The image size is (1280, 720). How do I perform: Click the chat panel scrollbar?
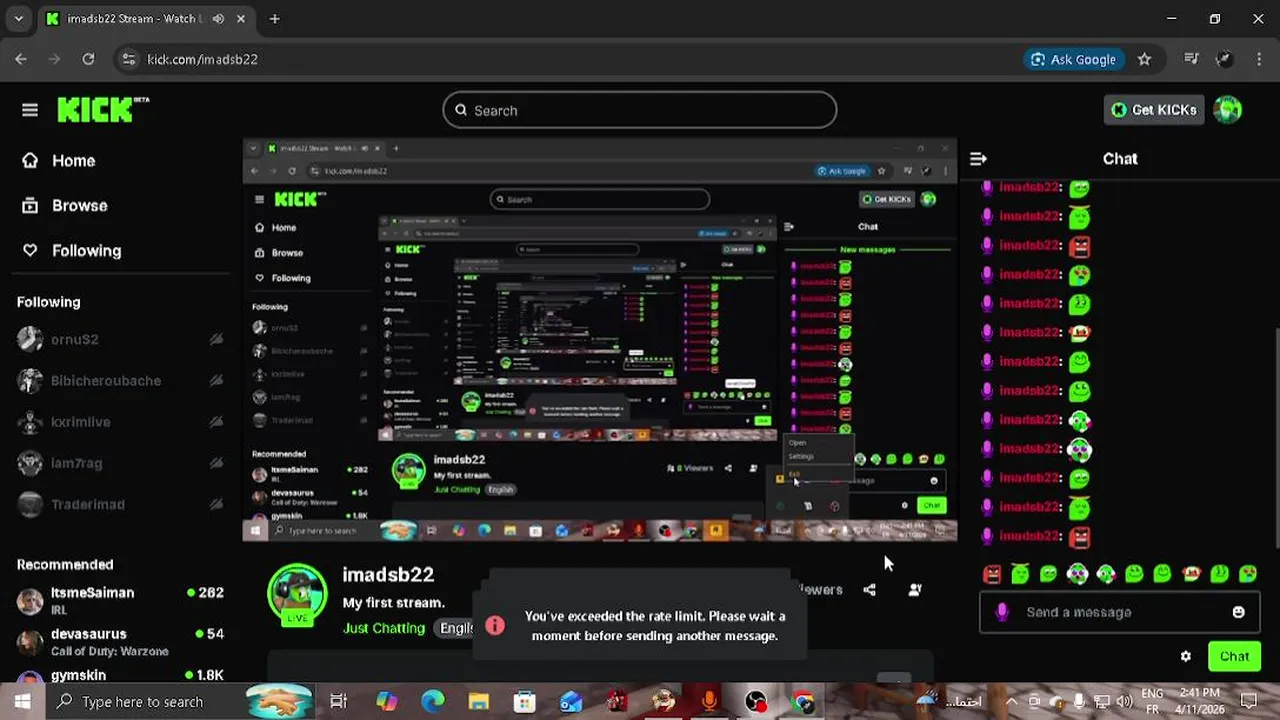coord(1276,438)
